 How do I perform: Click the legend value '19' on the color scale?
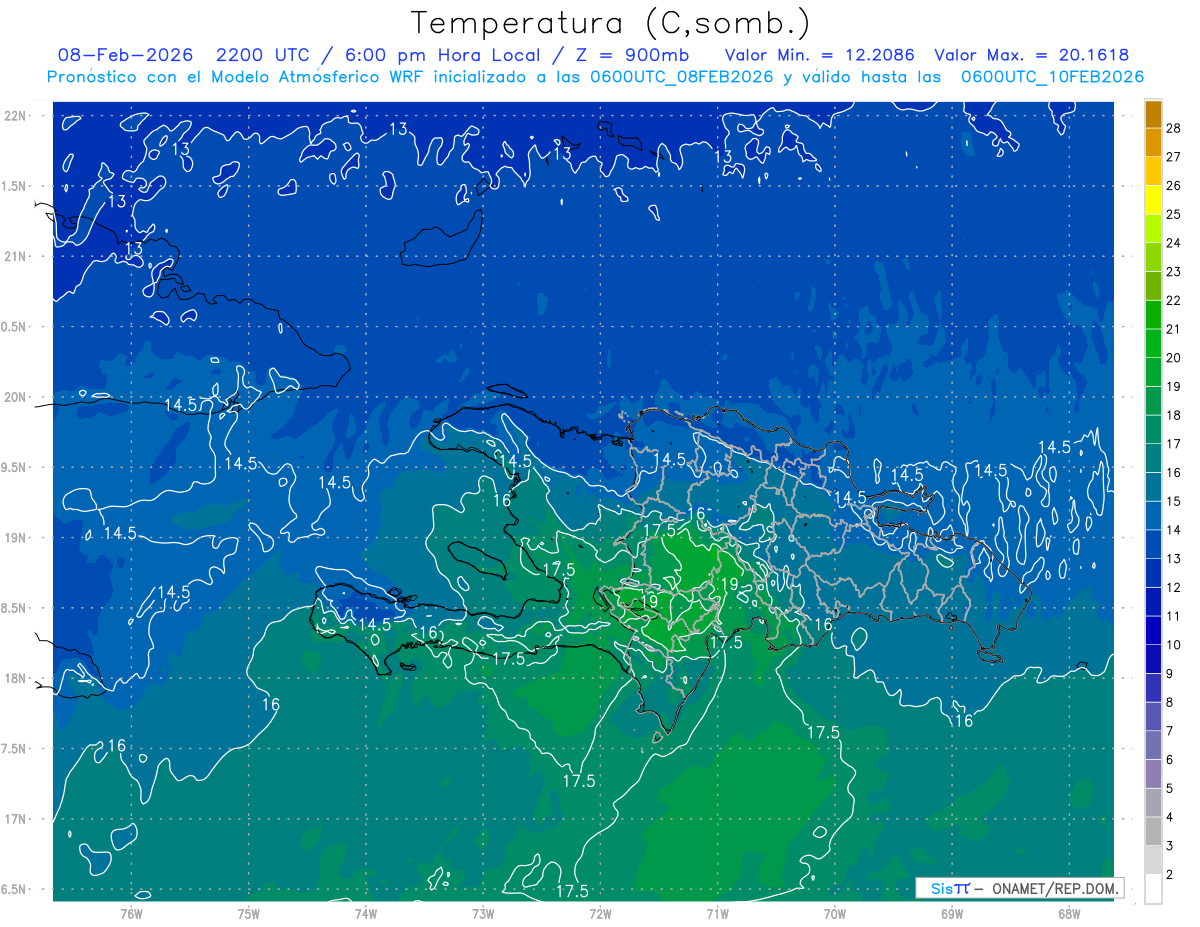[x=1174, y=387]
